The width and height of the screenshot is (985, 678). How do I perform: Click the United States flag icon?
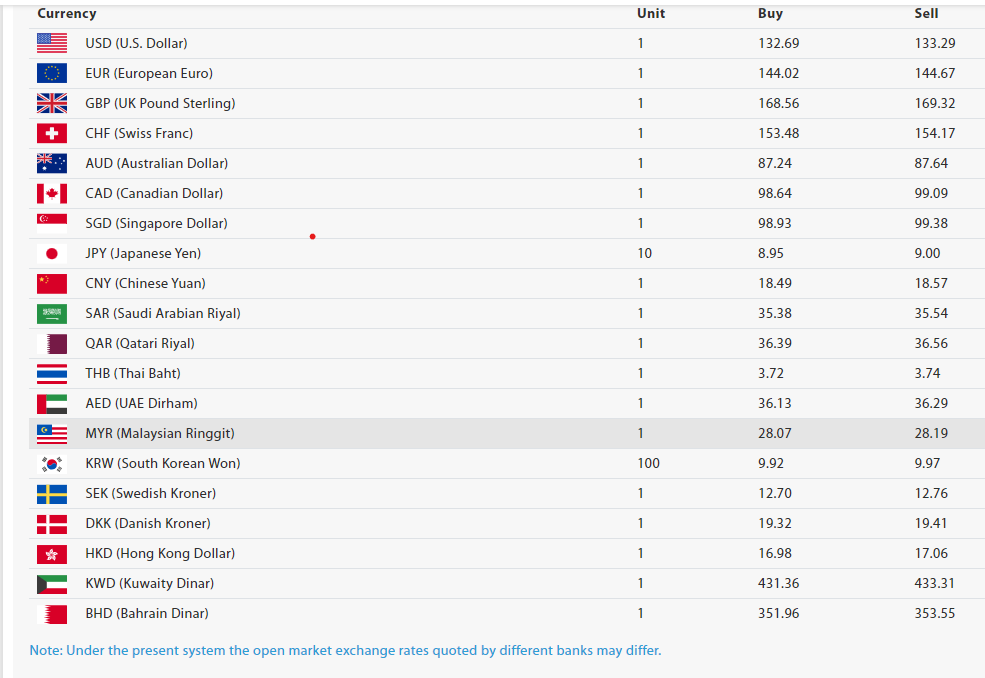(52, 43)
